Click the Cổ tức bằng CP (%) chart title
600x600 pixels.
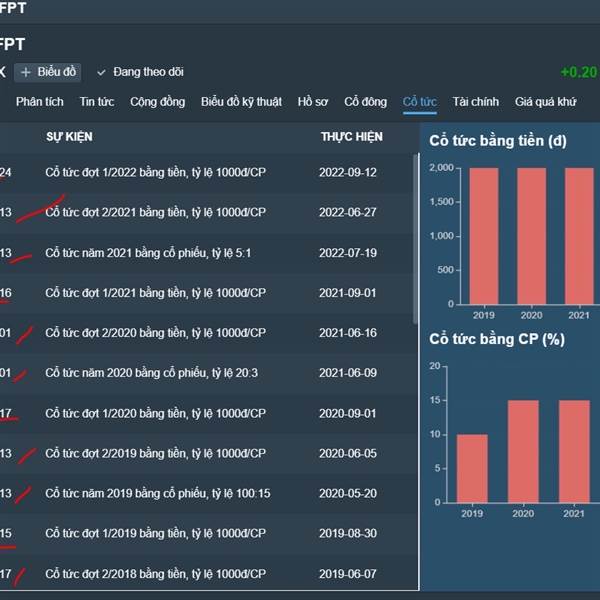497,340
